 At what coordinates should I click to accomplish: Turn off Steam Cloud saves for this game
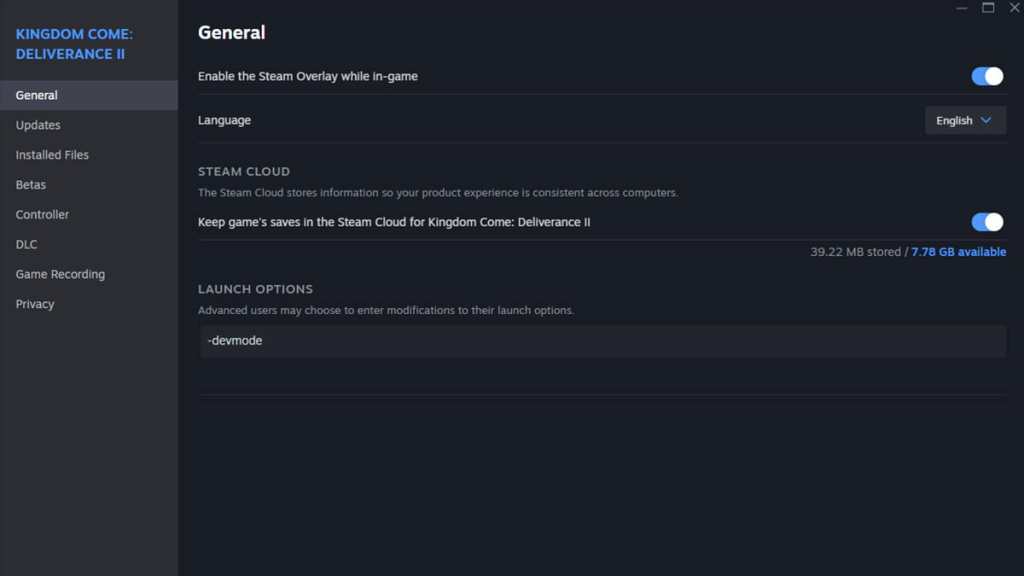pyautogui.click(x=987, y=222)
